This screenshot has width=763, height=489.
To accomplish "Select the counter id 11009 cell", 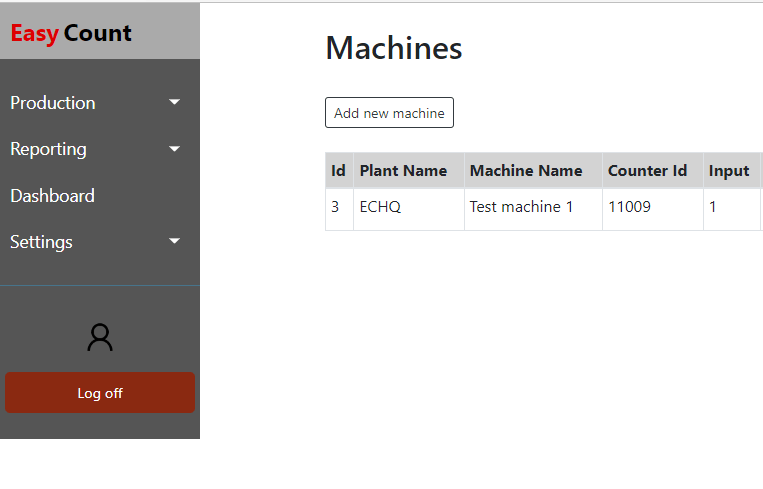I will tap(653, 209).
